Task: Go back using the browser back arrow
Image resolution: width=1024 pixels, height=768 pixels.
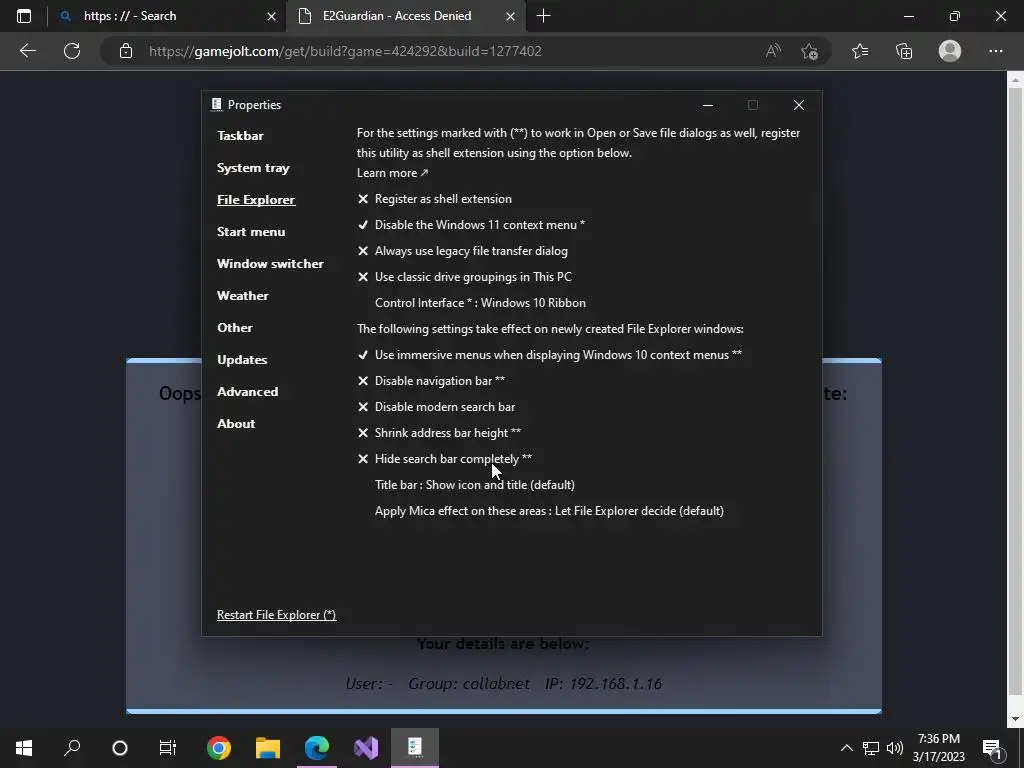Action: point(27,51)
